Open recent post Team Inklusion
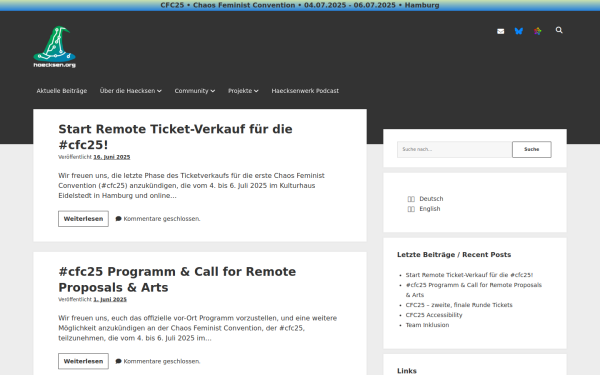Viewport: 600px width, 375px height. (427, 325)
